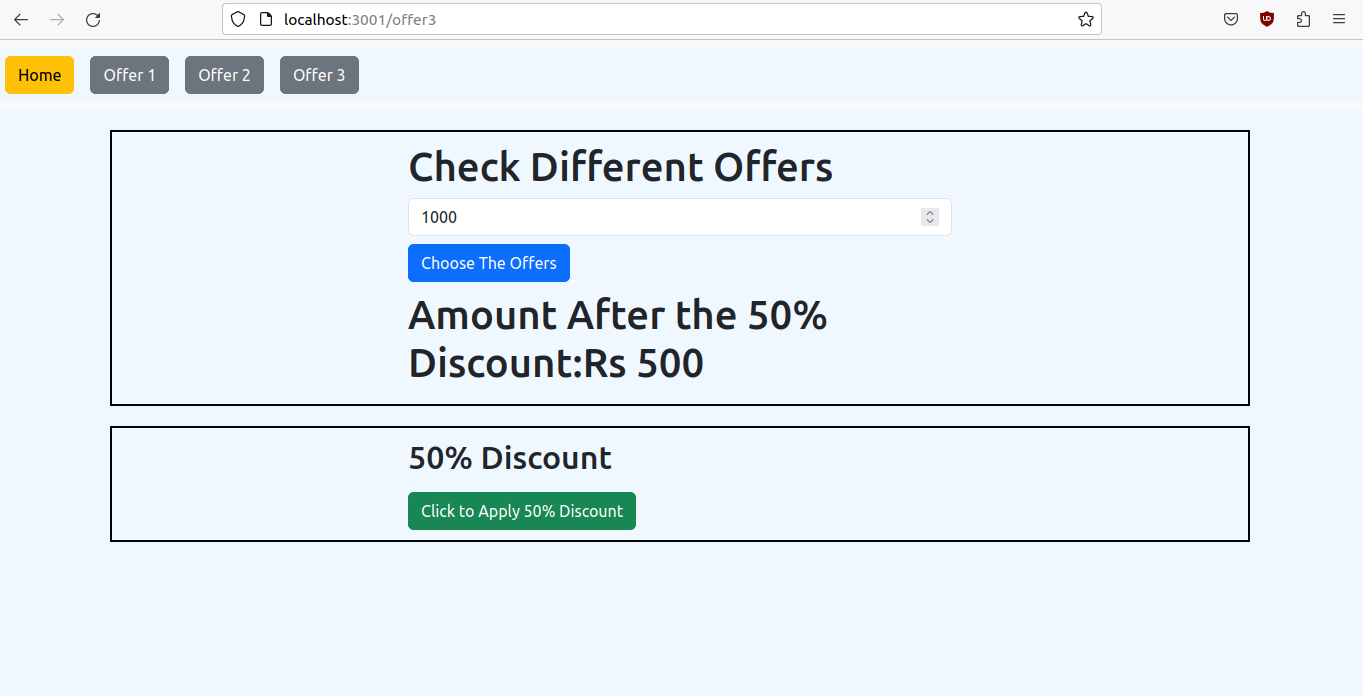Click the page info icon in address bar
Viewport: 1363px width, 696px height.
click(262, 19)
